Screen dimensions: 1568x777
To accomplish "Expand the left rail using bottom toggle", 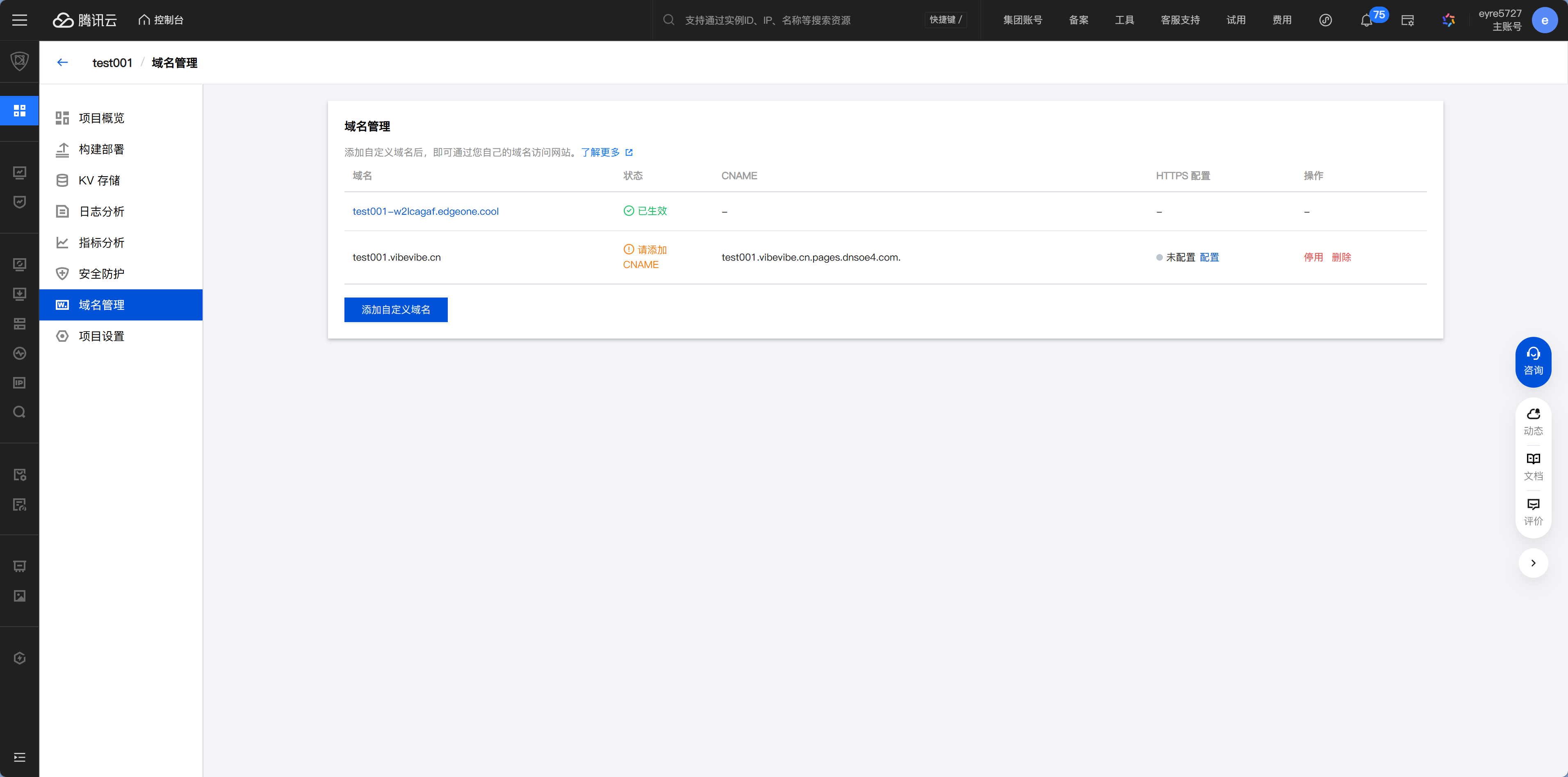I will [20, 757].
